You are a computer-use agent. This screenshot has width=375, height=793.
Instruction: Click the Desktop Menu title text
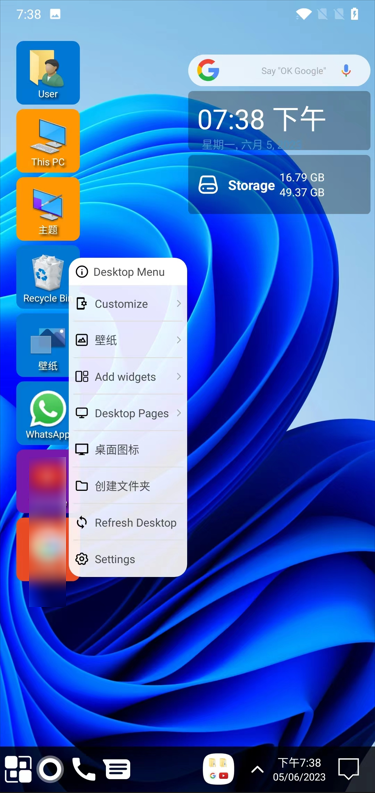(129, 272)
